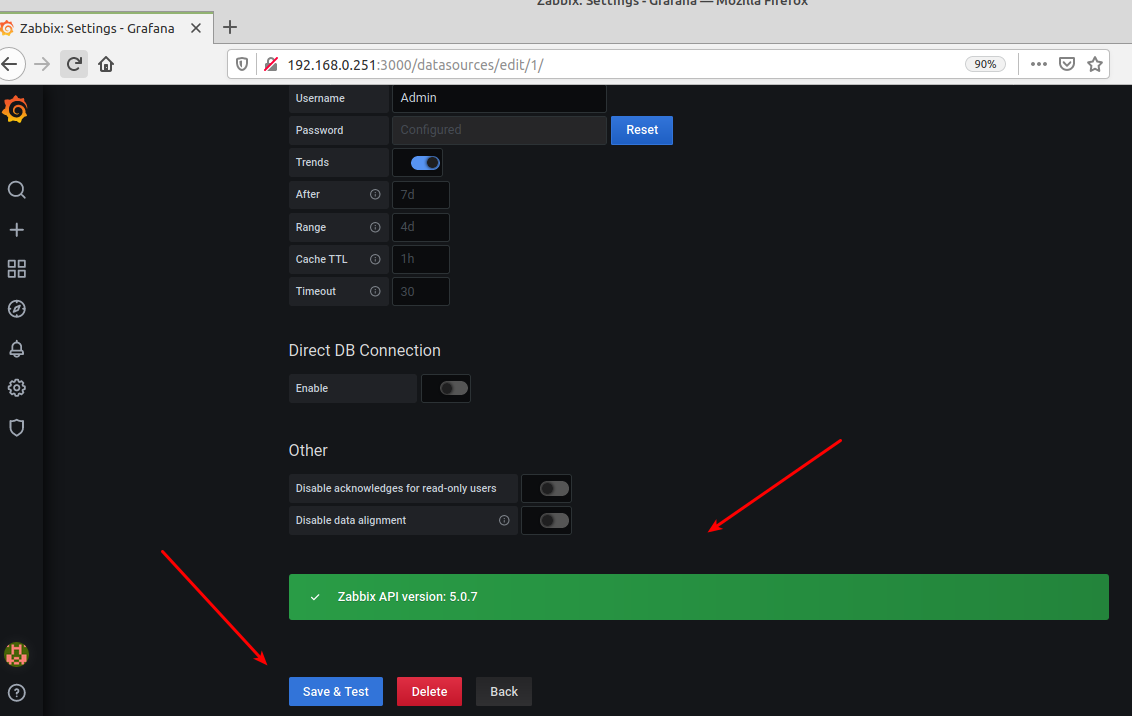The width and height of the screenshot is (1132, 716).
Task: Open the Configuration gear icon
Action: (16, 388)
